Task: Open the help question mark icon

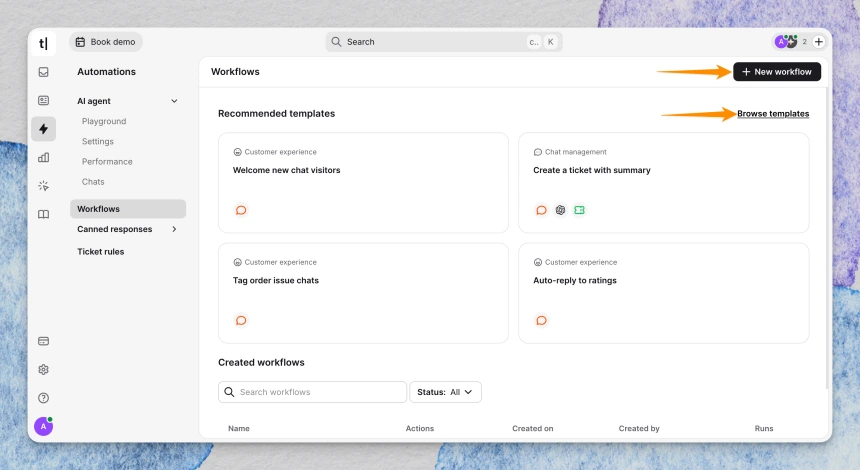Action: click(43, 398)
